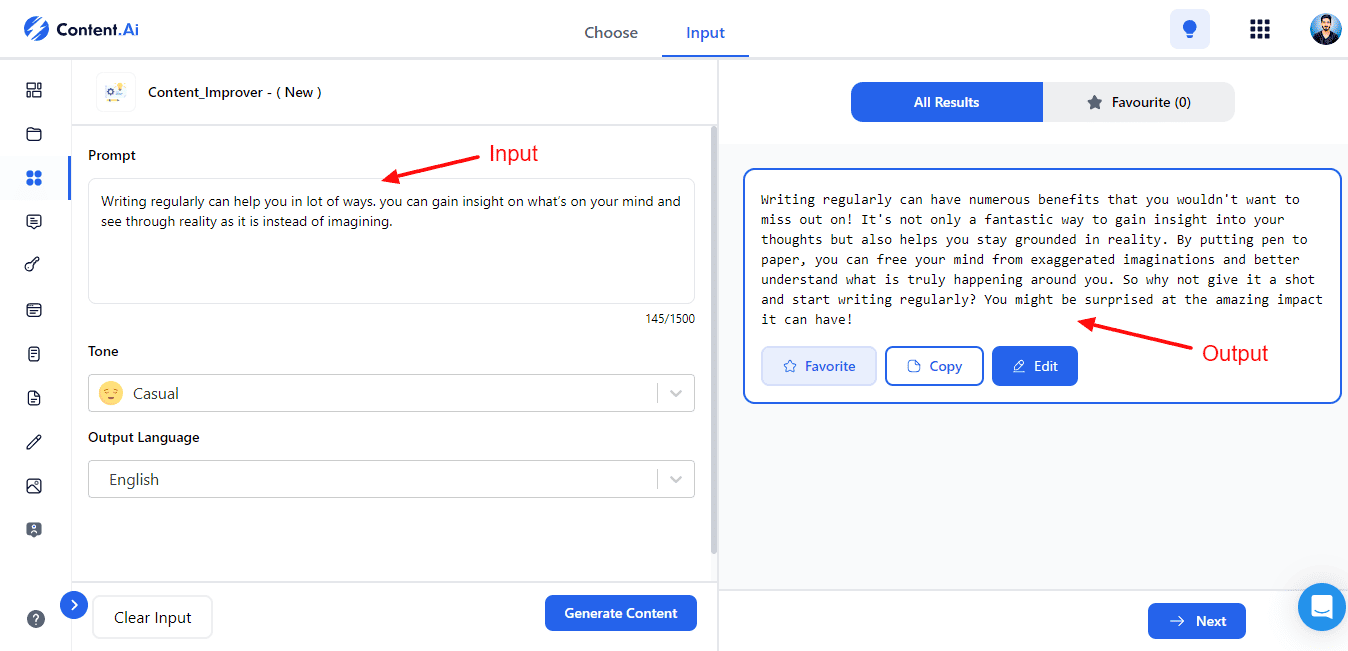The height and width of the screenshot is (651, 1348).
Task: Click the left panel vertical scrollbar
Action: point(713,340)
